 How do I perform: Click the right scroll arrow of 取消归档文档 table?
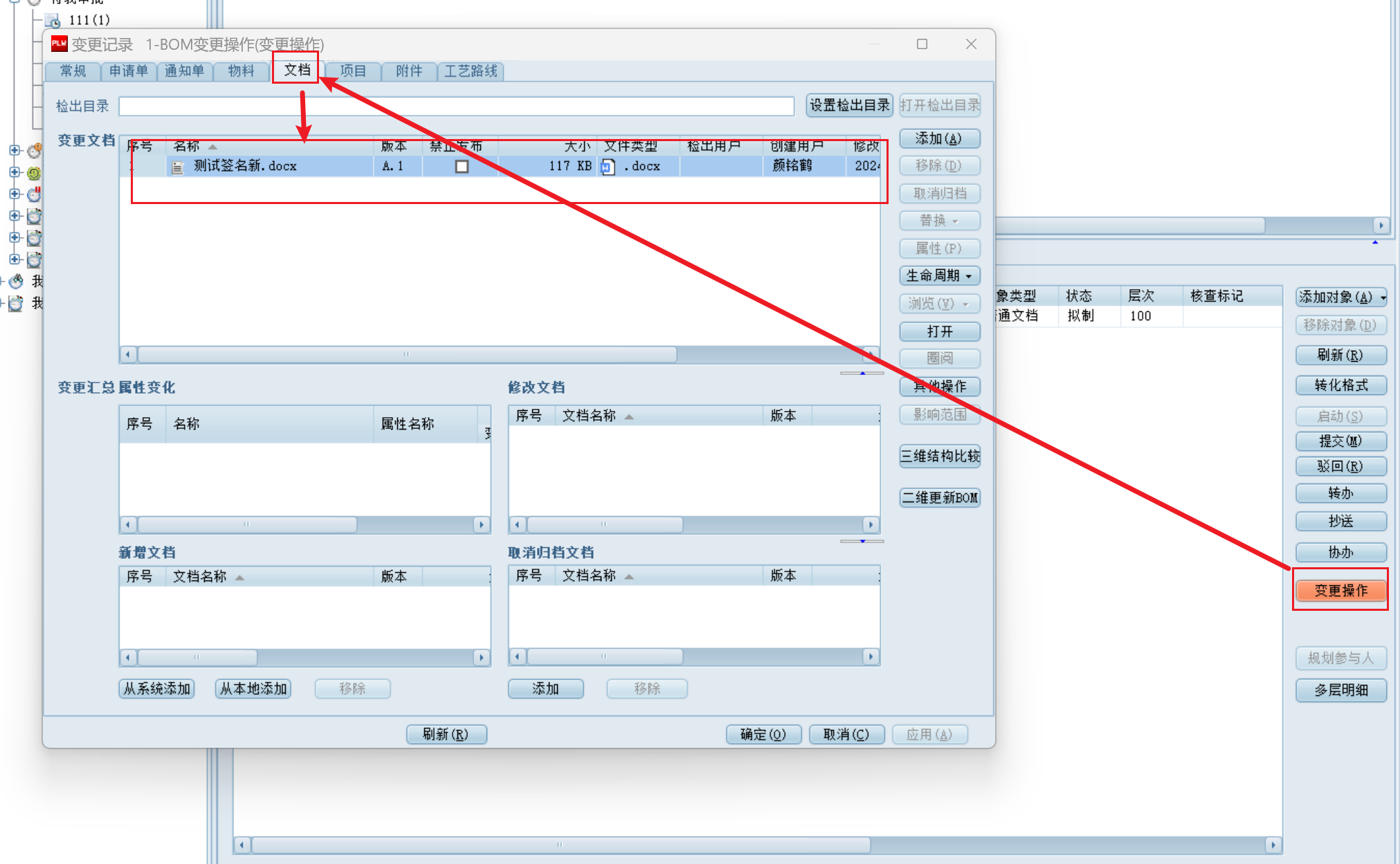pyautogui.click(x=871, y=656)
